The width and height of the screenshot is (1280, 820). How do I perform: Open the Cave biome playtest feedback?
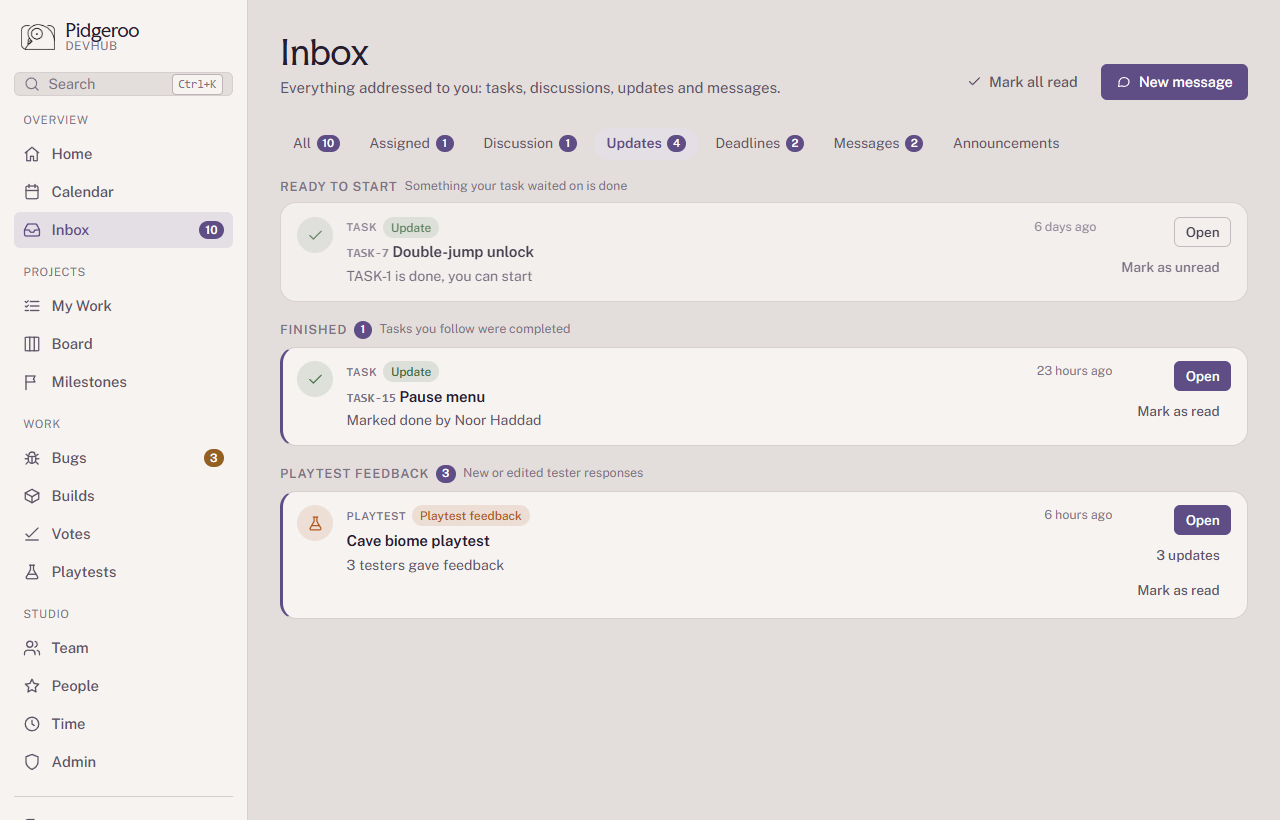point(1202,520)
